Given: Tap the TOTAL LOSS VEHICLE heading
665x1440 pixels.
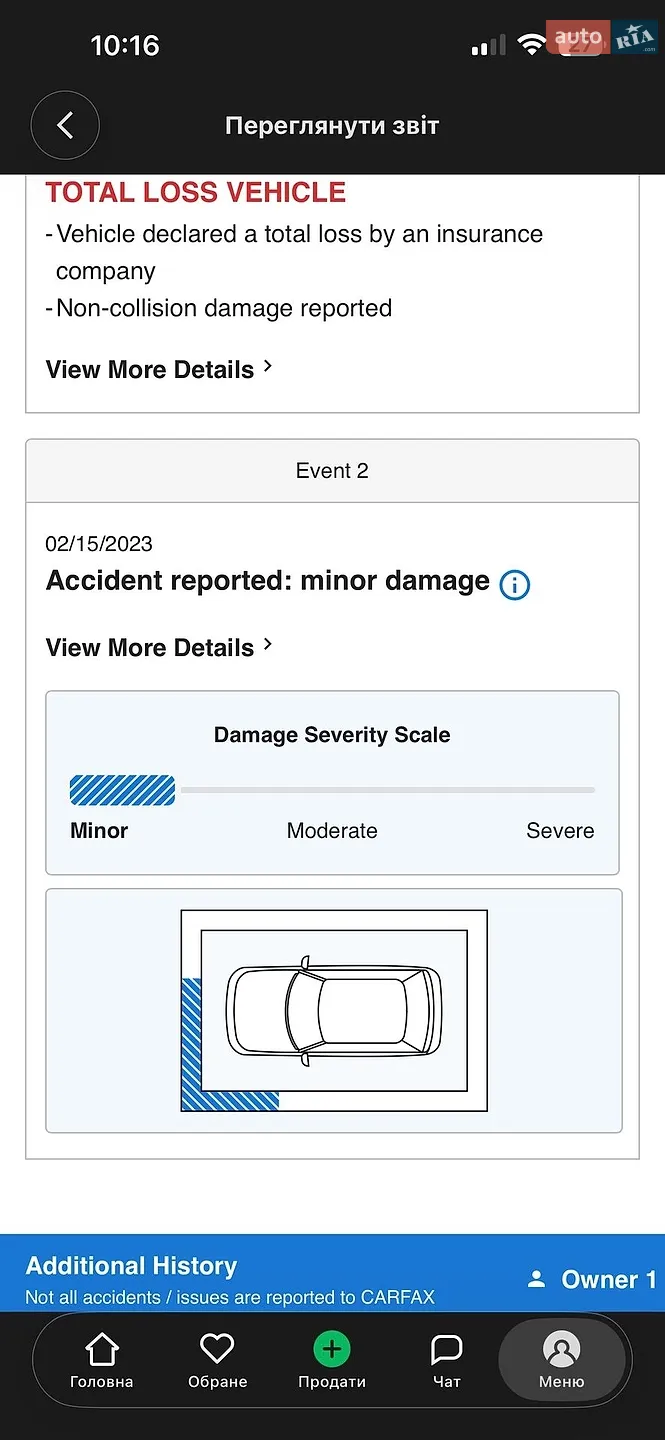Looking at the screenshot, I should pyautogui.click(x=196, y=192).
